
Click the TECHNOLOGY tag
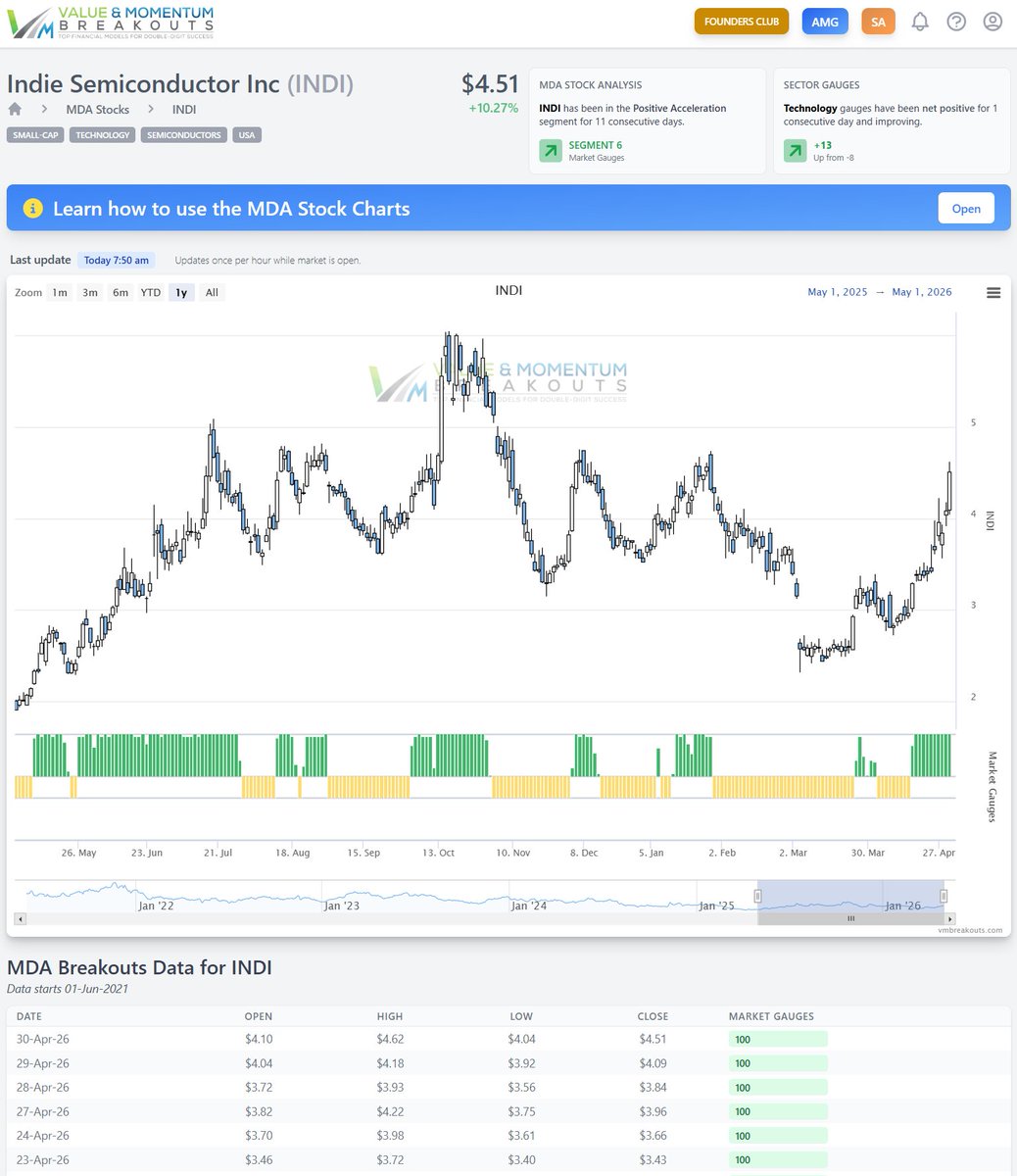click(102, 135)
